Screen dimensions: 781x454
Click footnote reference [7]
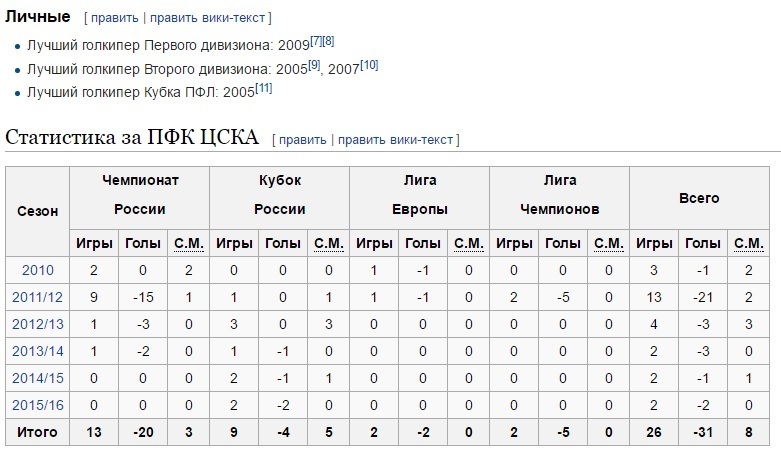pos(316,41)
